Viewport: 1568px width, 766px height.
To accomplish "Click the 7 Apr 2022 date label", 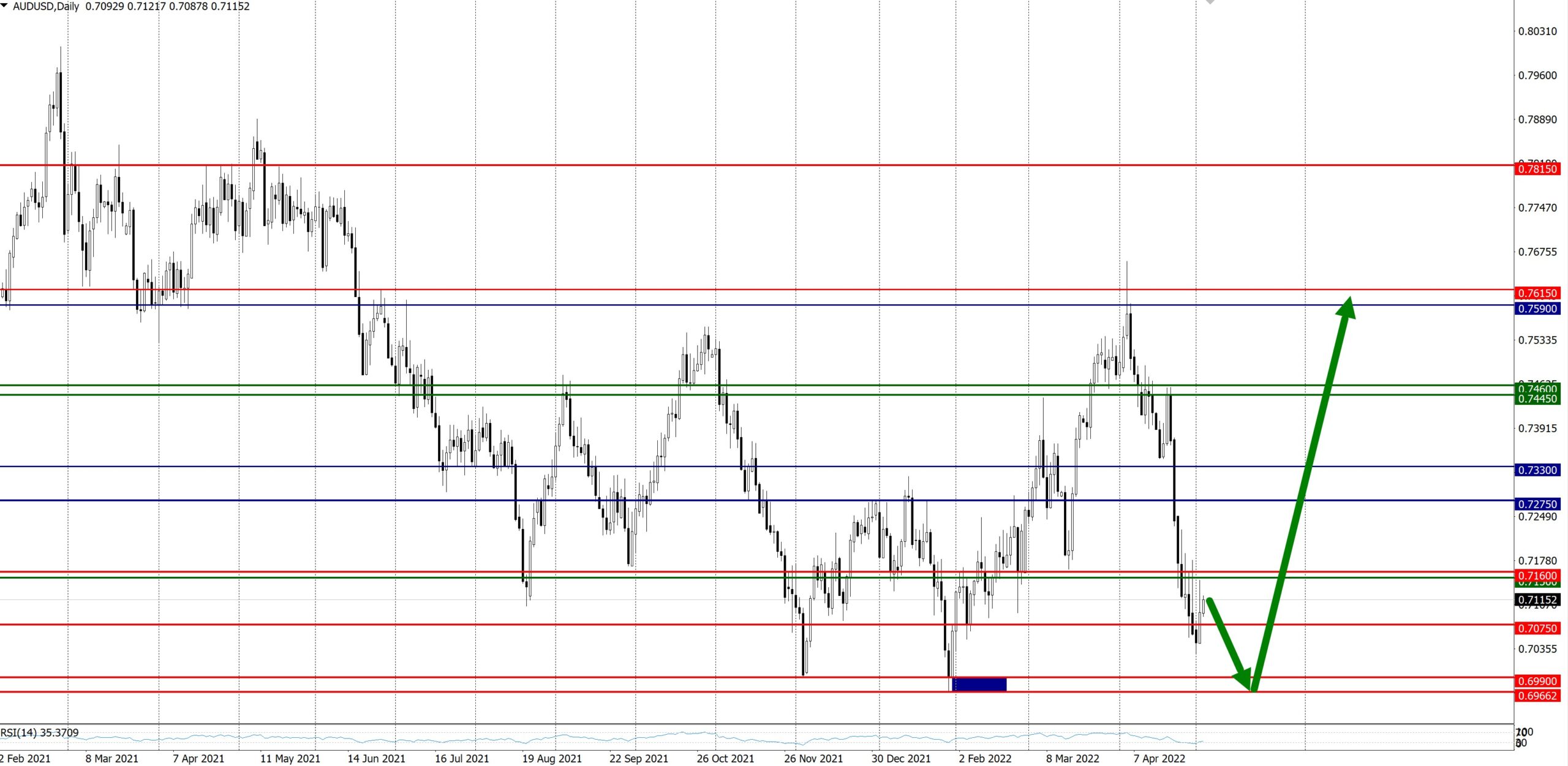I will (x=1159, y=759).
